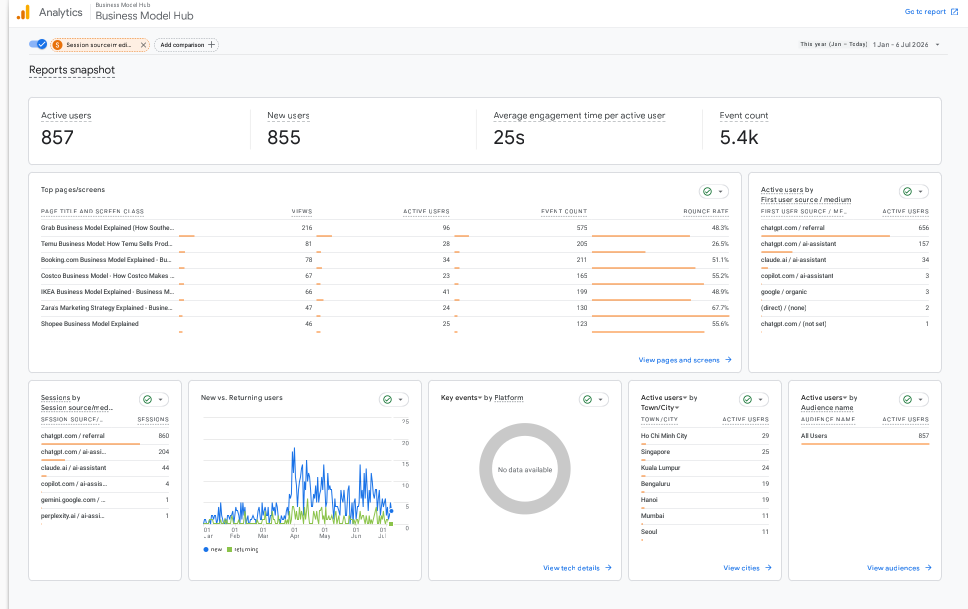Click green check icon in Key events by Platform card
This screenshot has height=609, width=968.
tap(587, 400)
